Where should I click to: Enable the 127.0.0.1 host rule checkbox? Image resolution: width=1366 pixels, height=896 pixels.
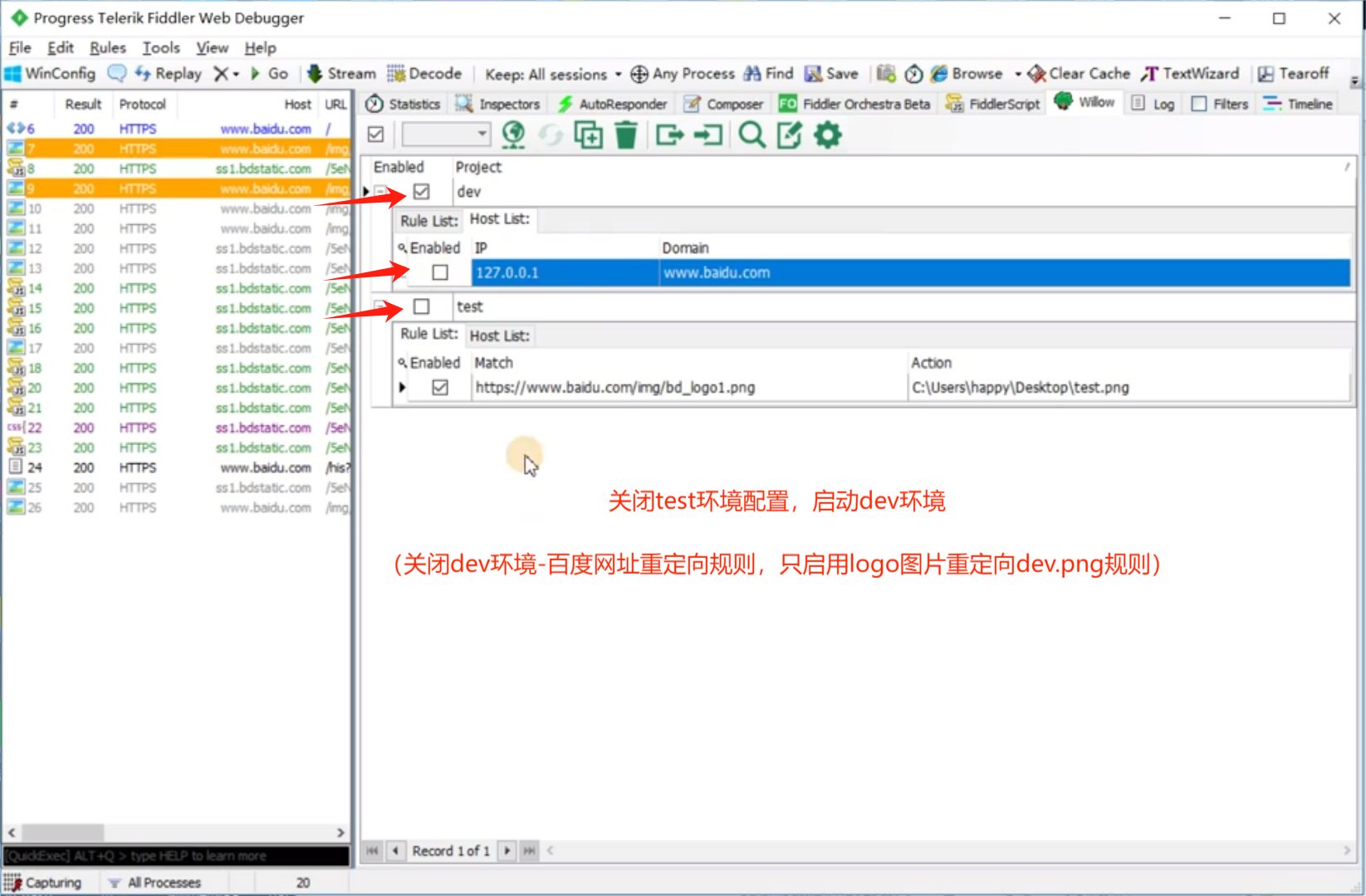tap(440, 272)
